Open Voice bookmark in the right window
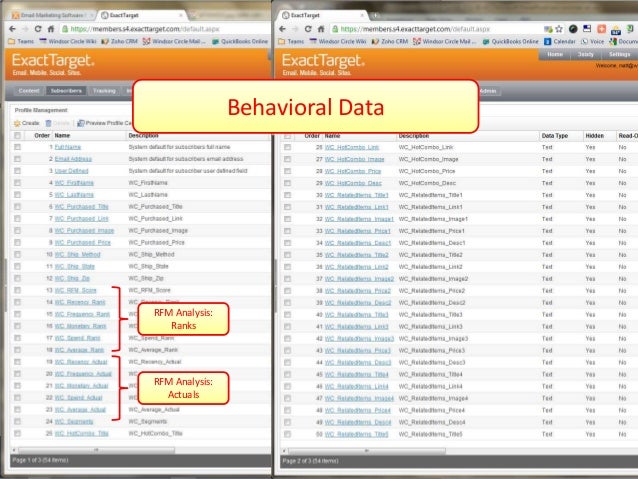This screenshot has width=638, height=479. pos(592,42)
